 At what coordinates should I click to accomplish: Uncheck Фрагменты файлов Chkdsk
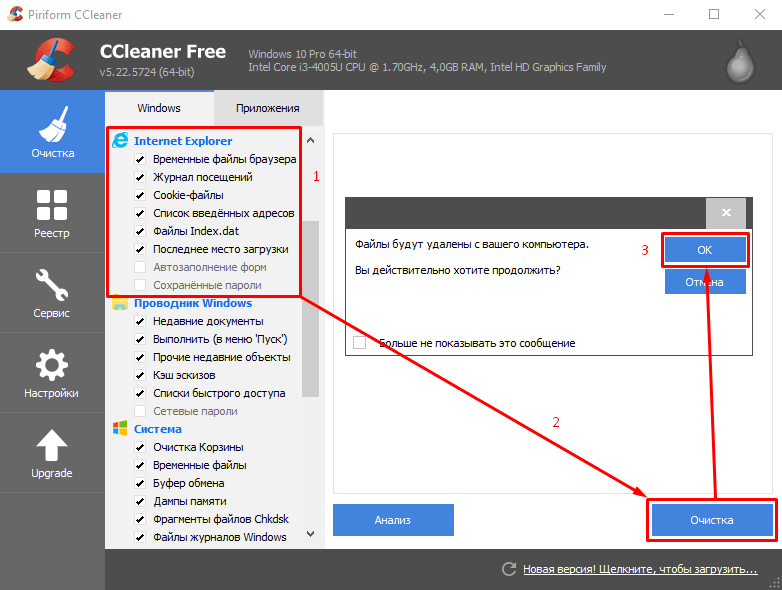pos(140,519)
